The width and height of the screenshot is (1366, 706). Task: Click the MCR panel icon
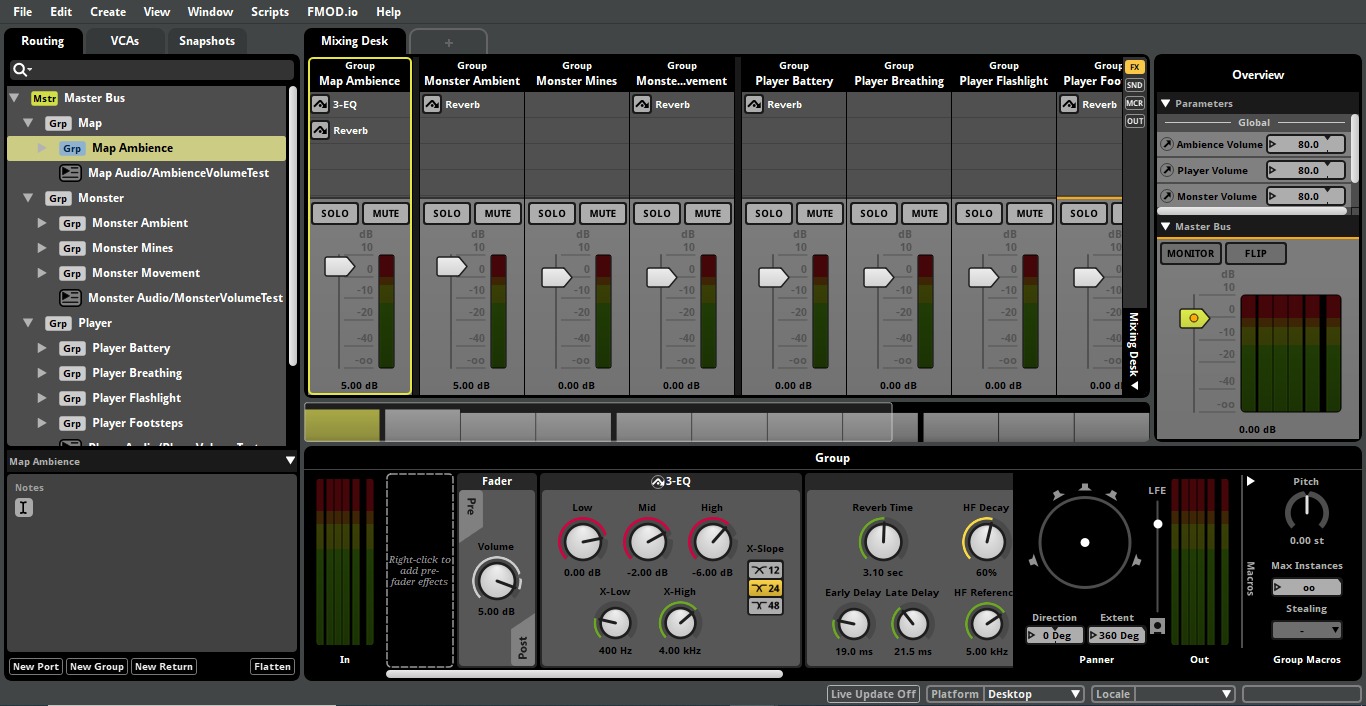1135,102
